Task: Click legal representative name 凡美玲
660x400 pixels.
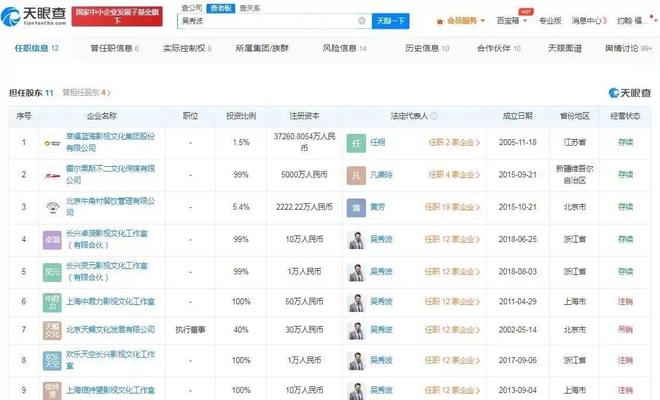Action: (x=381, y=175)
